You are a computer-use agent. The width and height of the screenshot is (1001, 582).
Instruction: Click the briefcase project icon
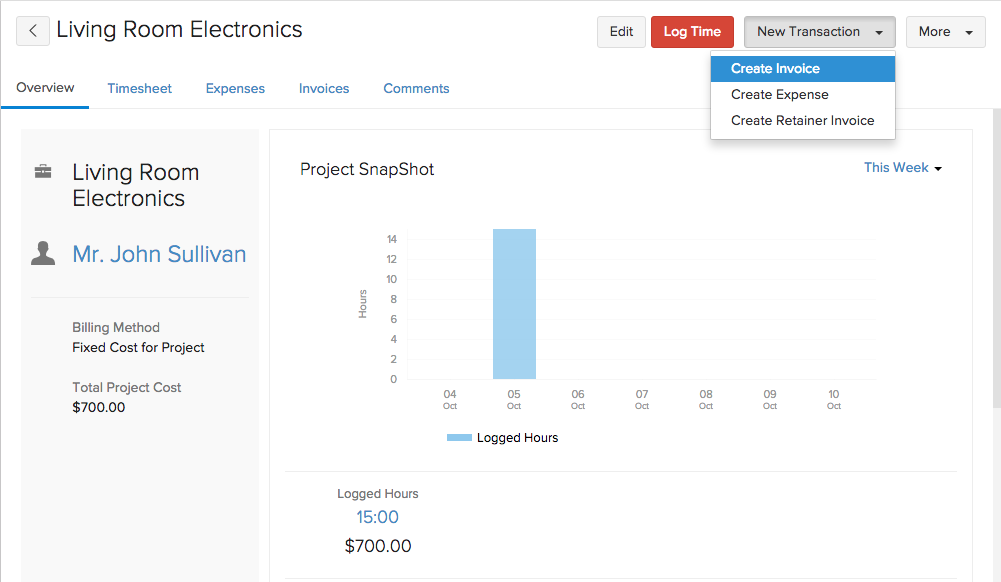[x=43, y=171]
